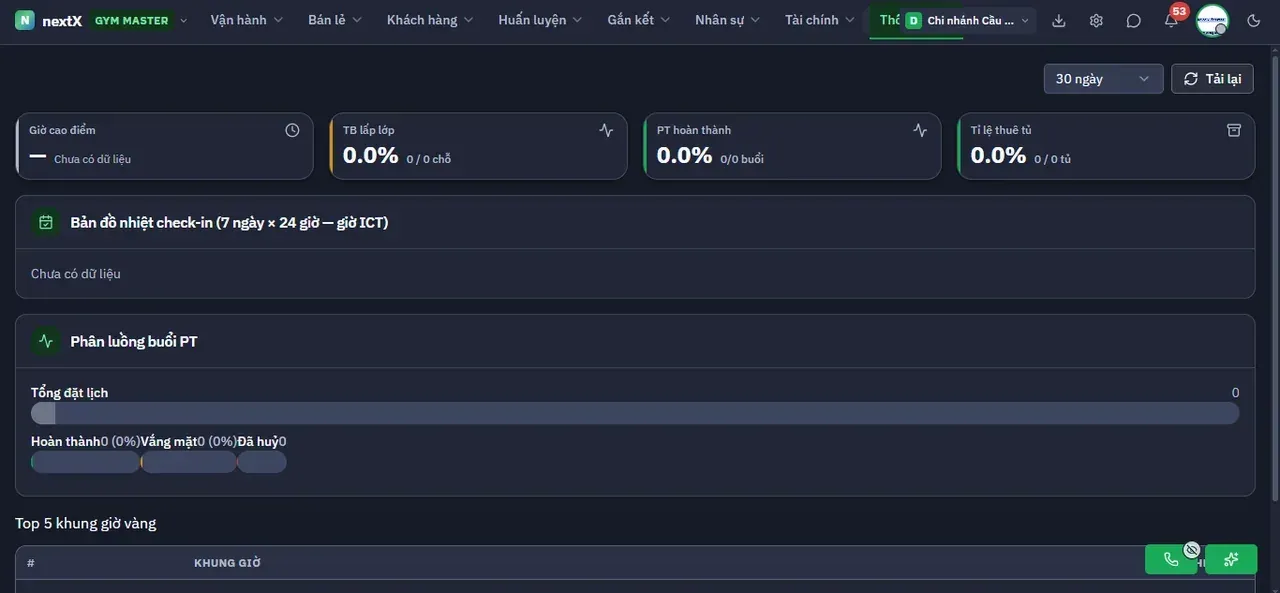Click the green sparkle AI assistant button
The height and width of the screenshot is (593, 1280).
pos(1231,559)
